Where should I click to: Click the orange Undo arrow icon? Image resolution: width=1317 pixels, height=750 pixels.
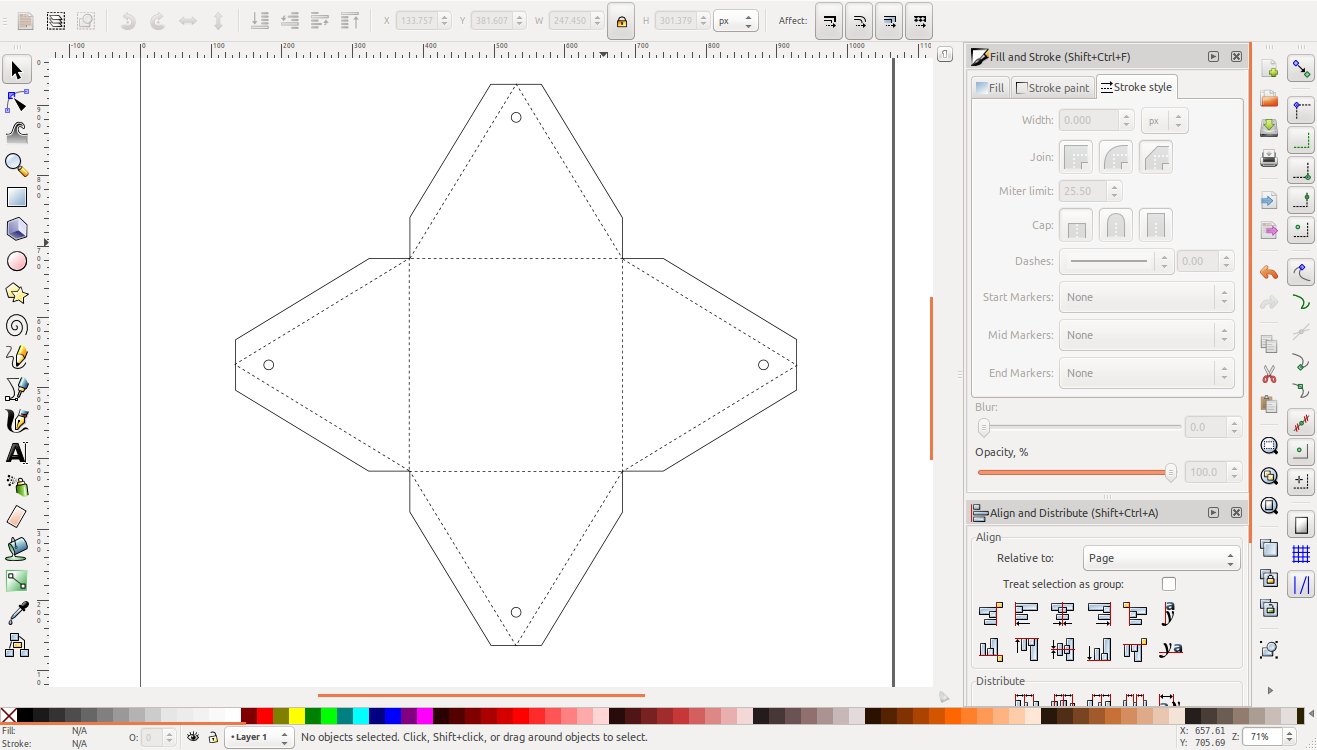[x=1269, y=272]
